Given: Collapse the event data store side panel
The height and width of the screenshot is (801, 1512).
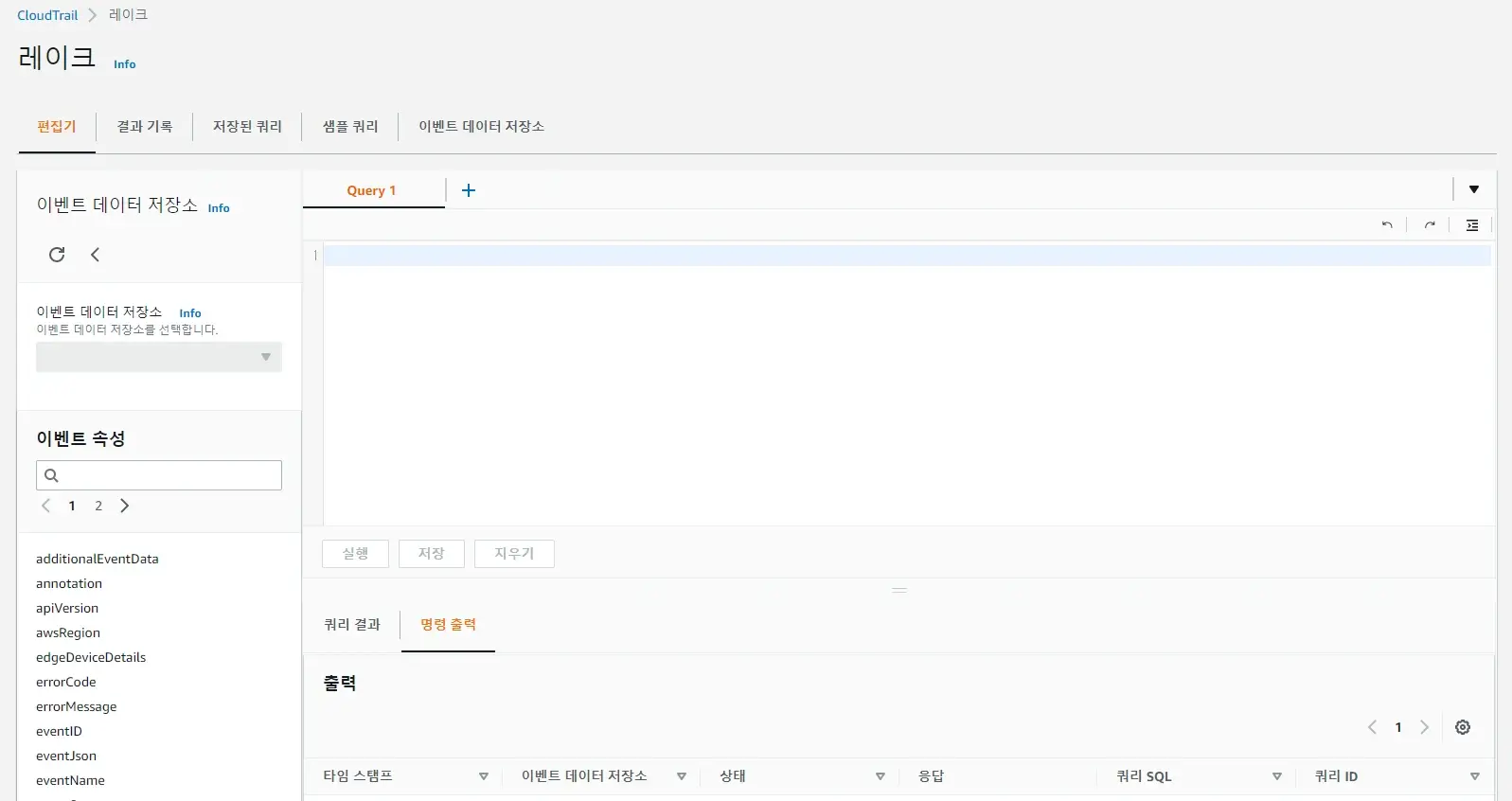Looking at the screenshot, I should click(95, 255).
